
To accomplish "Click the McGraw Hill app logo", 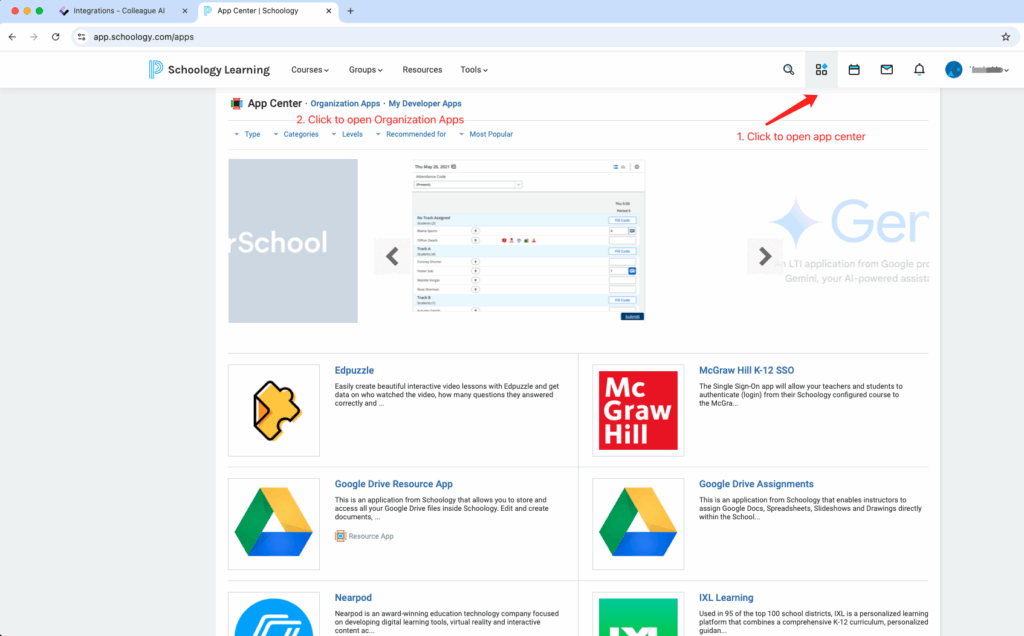I will click(638, 410).
